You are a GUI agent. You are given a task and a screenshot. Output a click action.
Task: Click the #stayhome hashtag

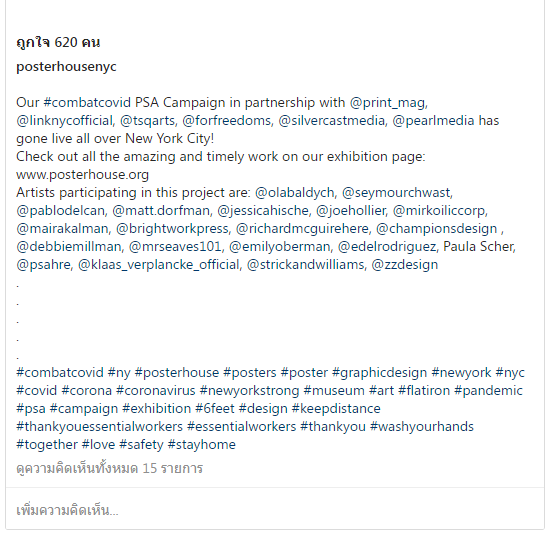coord(202,445)
